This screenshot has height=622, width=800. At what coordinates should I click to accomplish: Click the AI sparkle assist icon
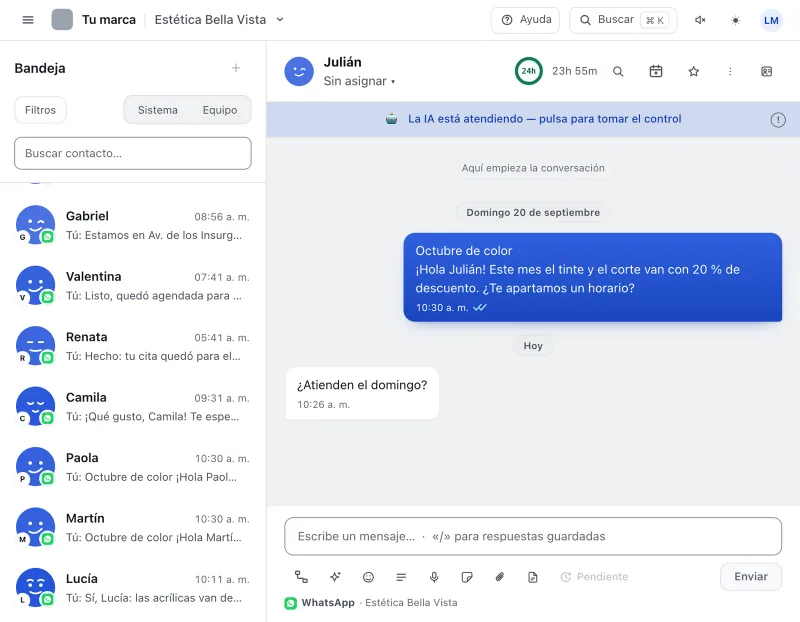(x=335, y=577)
